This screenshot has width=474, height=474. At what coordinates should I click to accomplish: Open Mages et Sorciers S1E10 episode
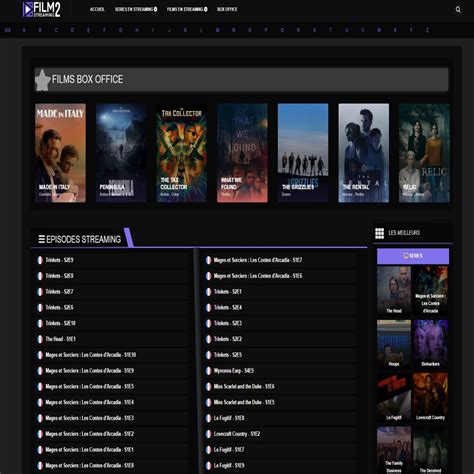pyautogui.click(x=91, y=355)
